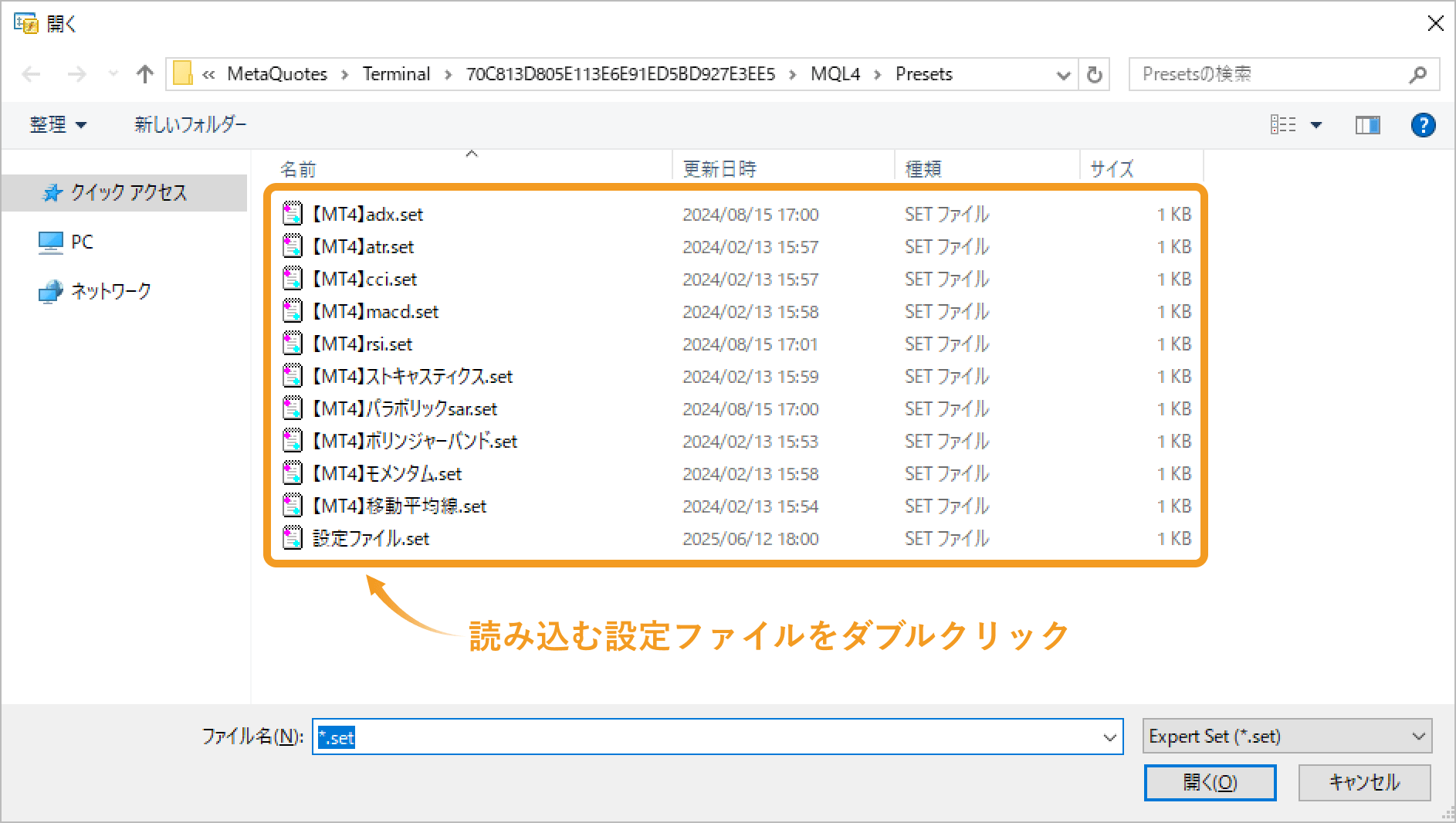Image resolution: width=1456 pixels, height=823 pixels.
Task: Open the 整理 menu dropdown
Action: [58, 124]
